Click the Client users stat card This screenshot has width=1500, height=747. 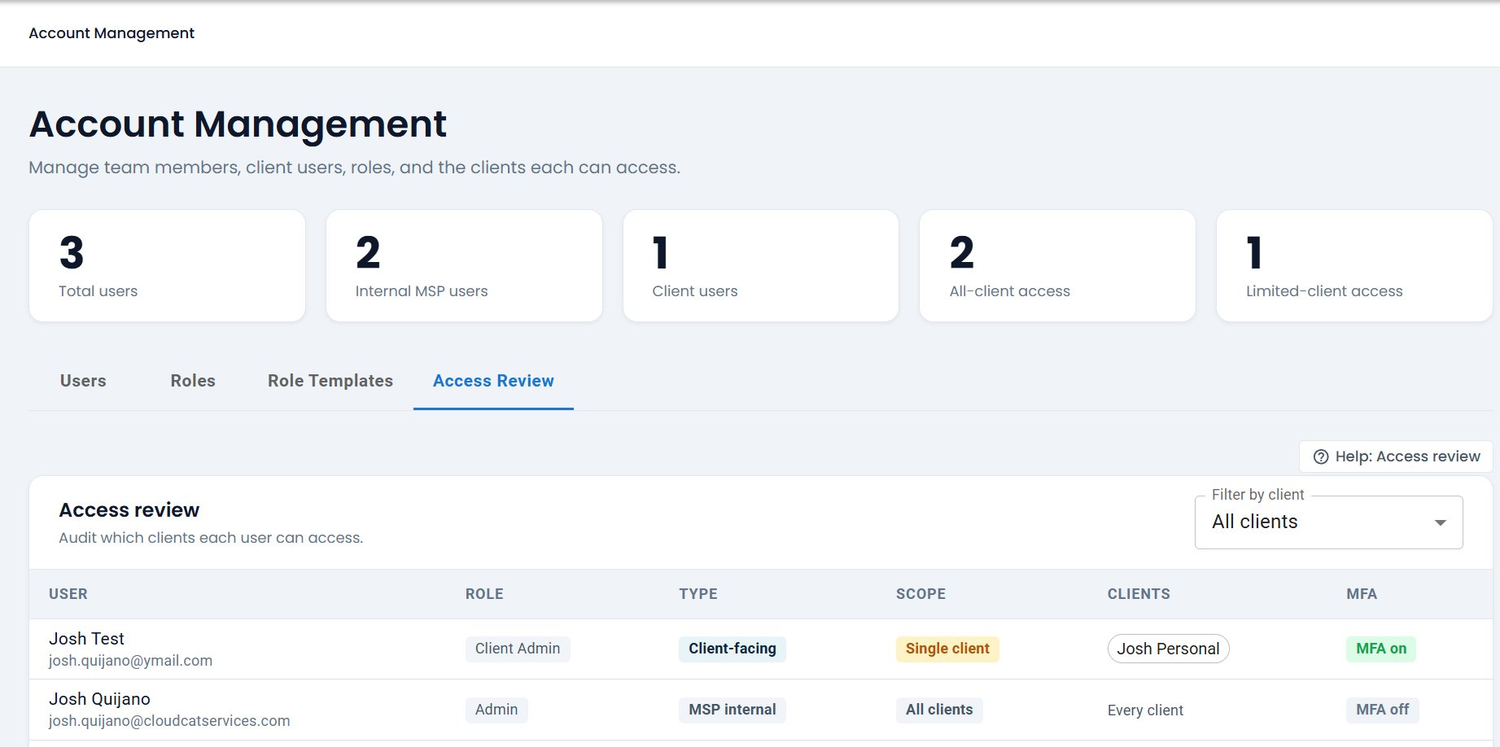[761, 266]
